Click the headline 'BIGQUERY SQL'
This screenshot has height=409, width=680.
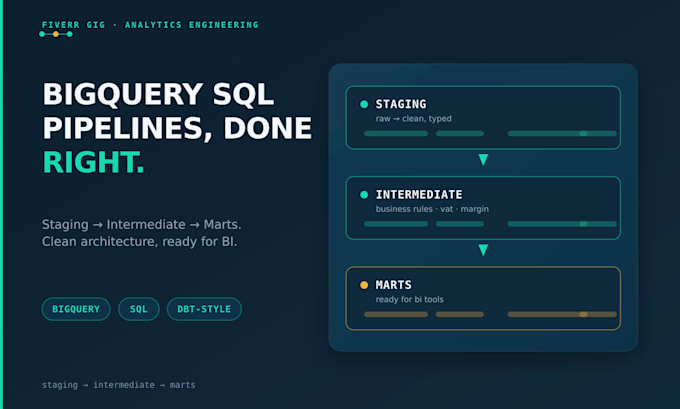pos(158,94)
